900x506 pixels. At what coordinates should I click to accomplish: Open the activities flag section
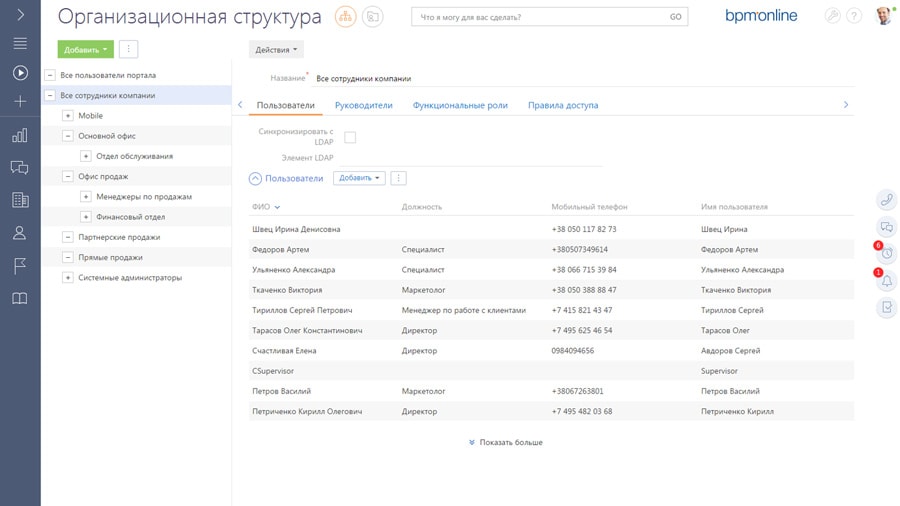(20, 266)
